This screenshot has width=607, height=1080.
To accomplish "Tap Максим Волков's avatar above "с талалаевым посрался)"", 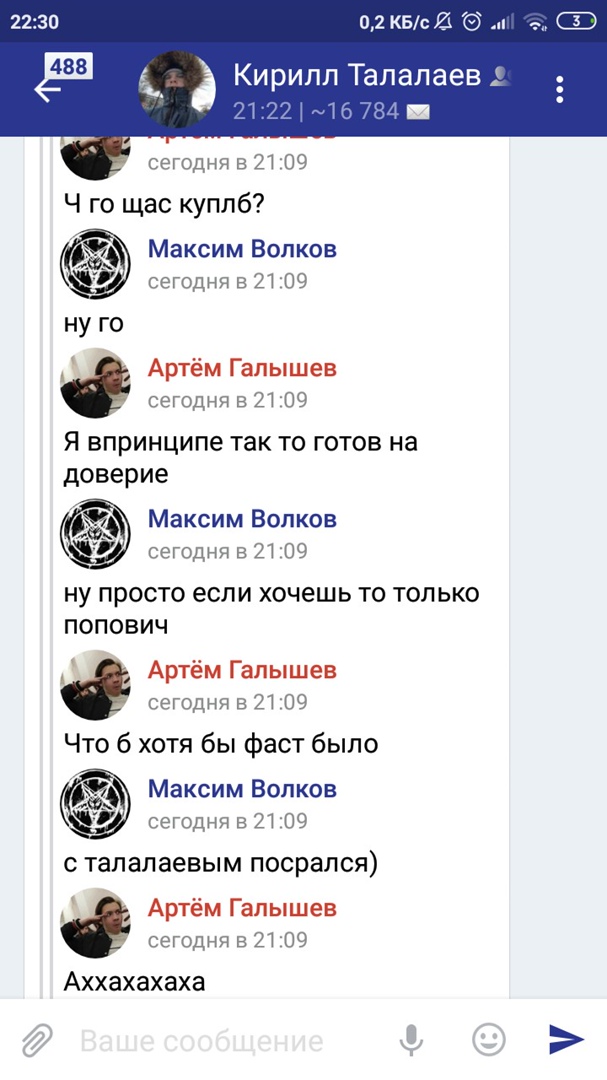I will [x=95, y=804].
